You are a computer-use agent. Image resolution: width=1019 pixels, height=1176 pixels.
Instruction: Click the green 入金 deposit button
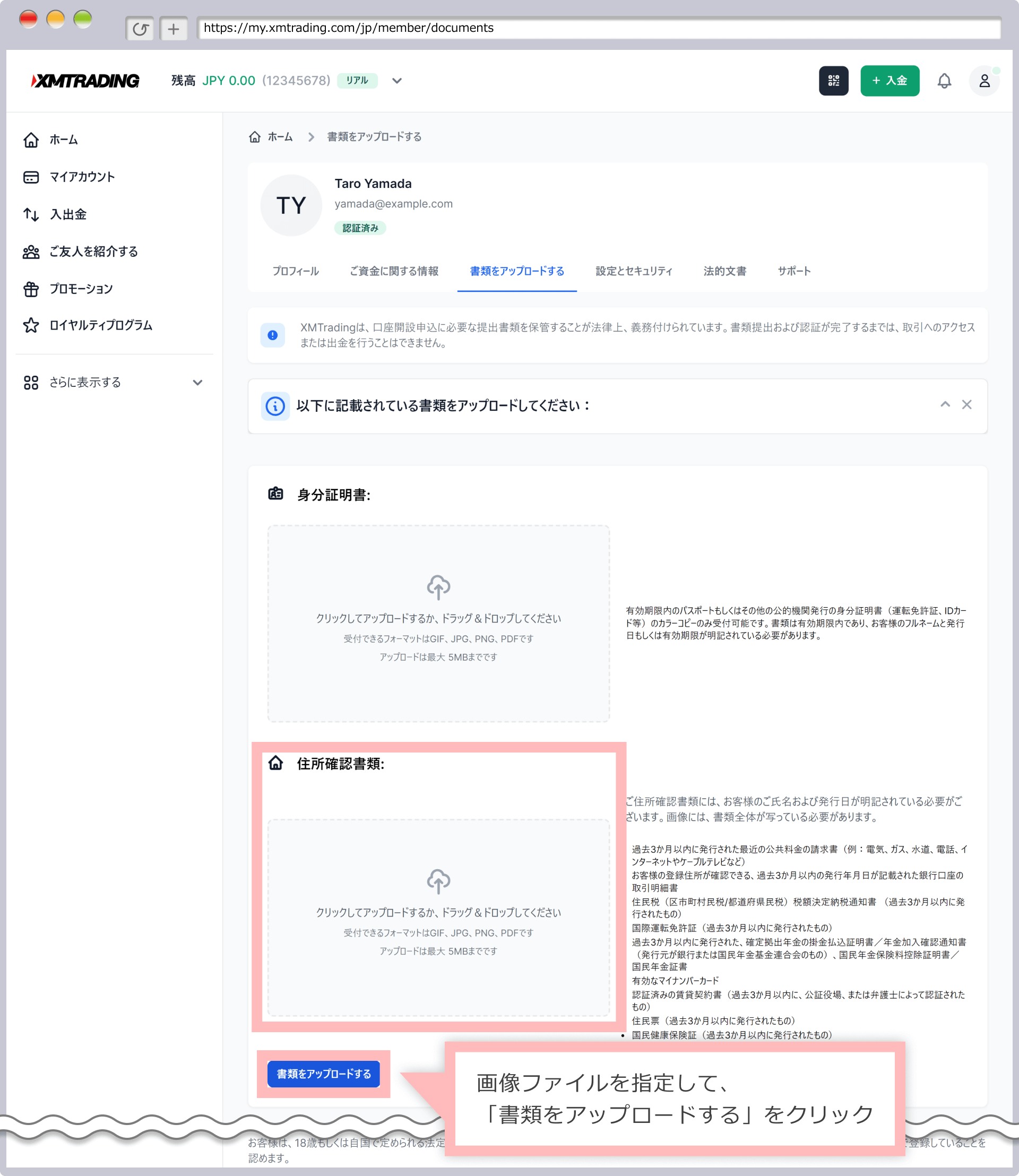(890, 81)
